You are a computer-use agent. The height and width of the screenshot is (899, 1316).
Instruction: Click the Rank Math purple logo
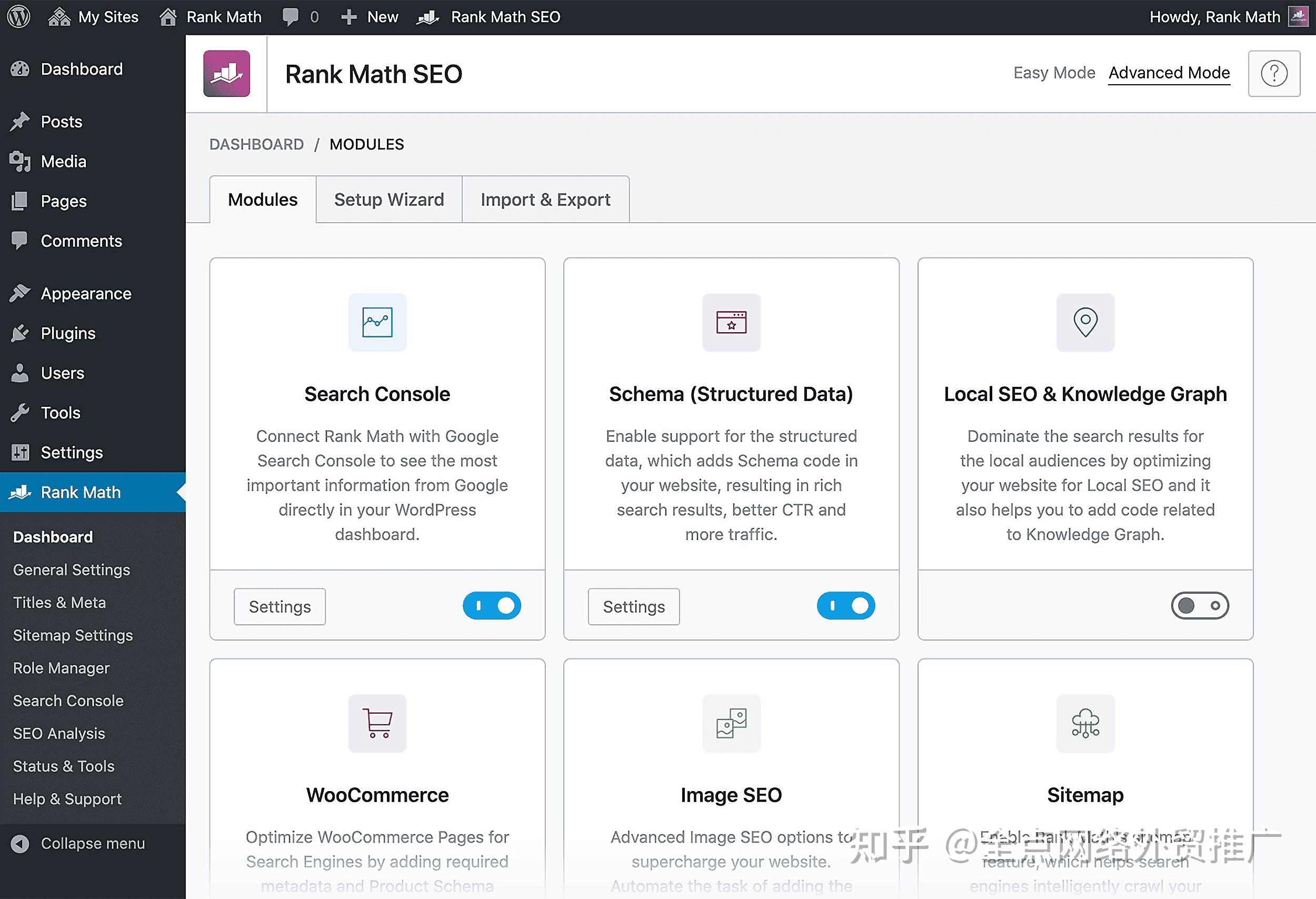pyautogui.click(x=226, y=74)
